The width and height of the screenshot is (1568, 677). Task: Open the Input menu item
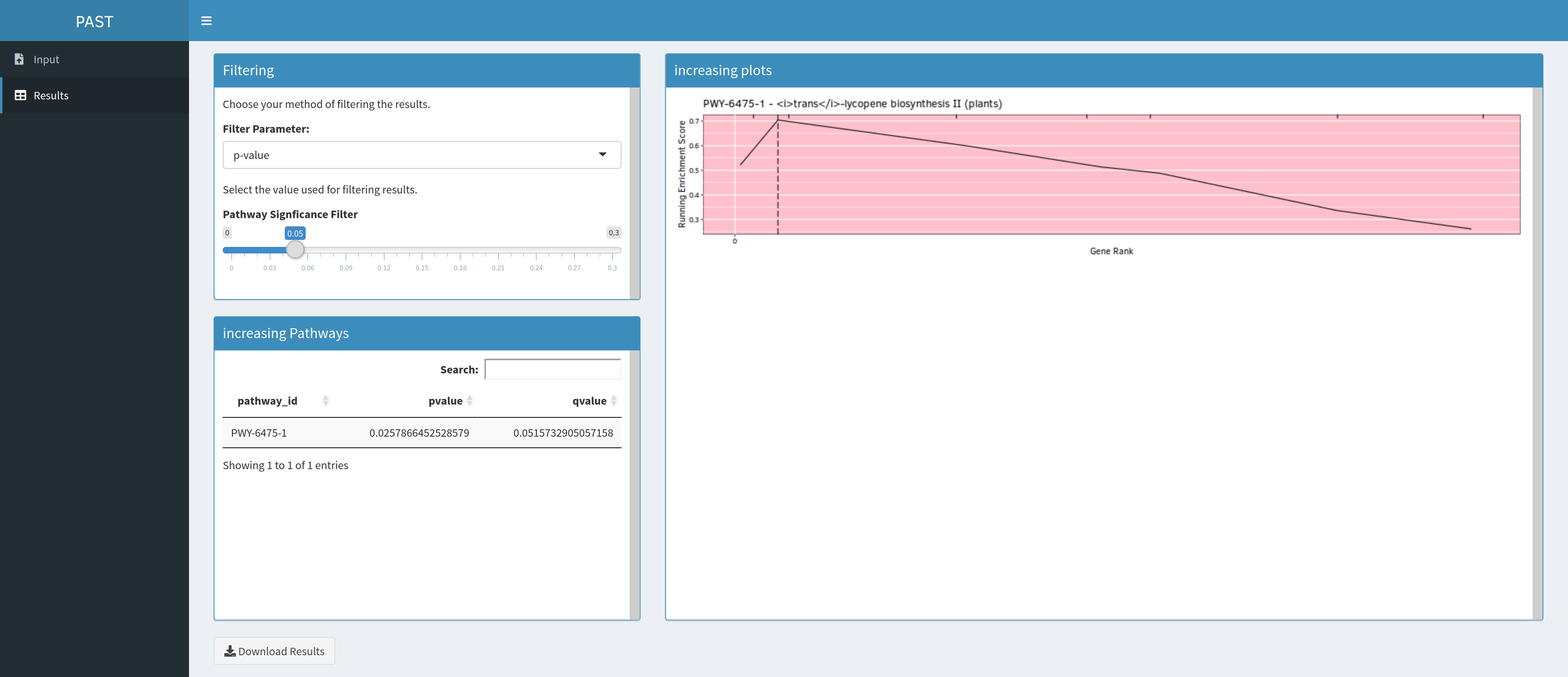click(x=46, y=59)
